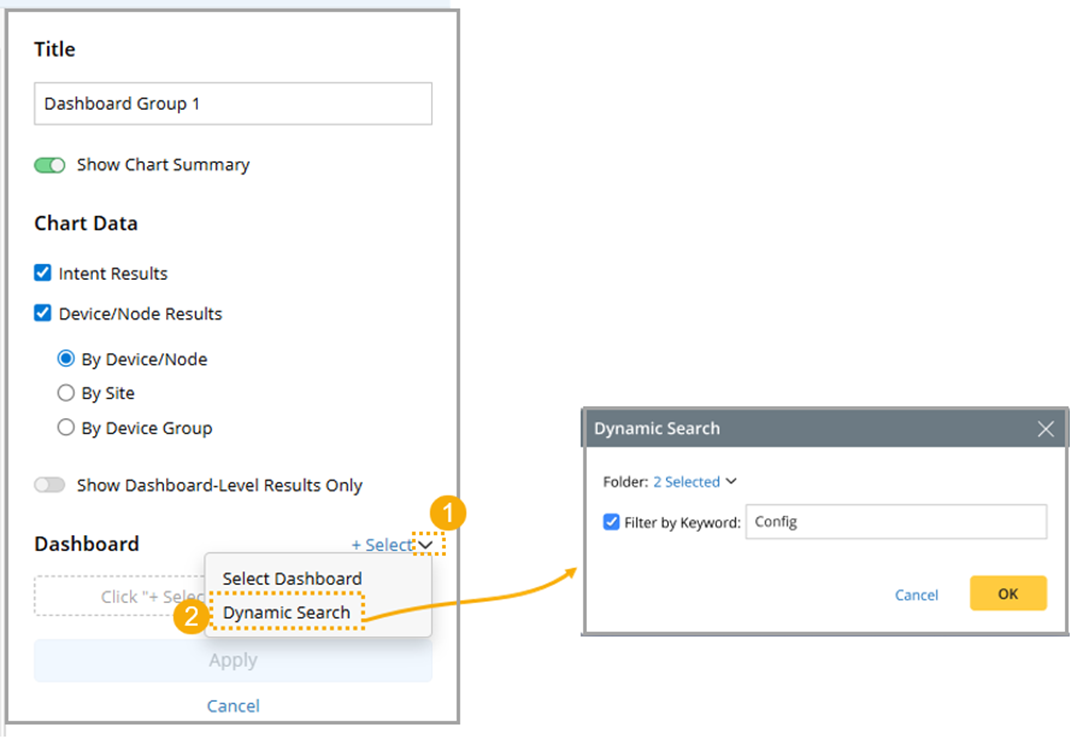Select the By Device/Node radio option
1071x739 pixels.
click(66, 359)
